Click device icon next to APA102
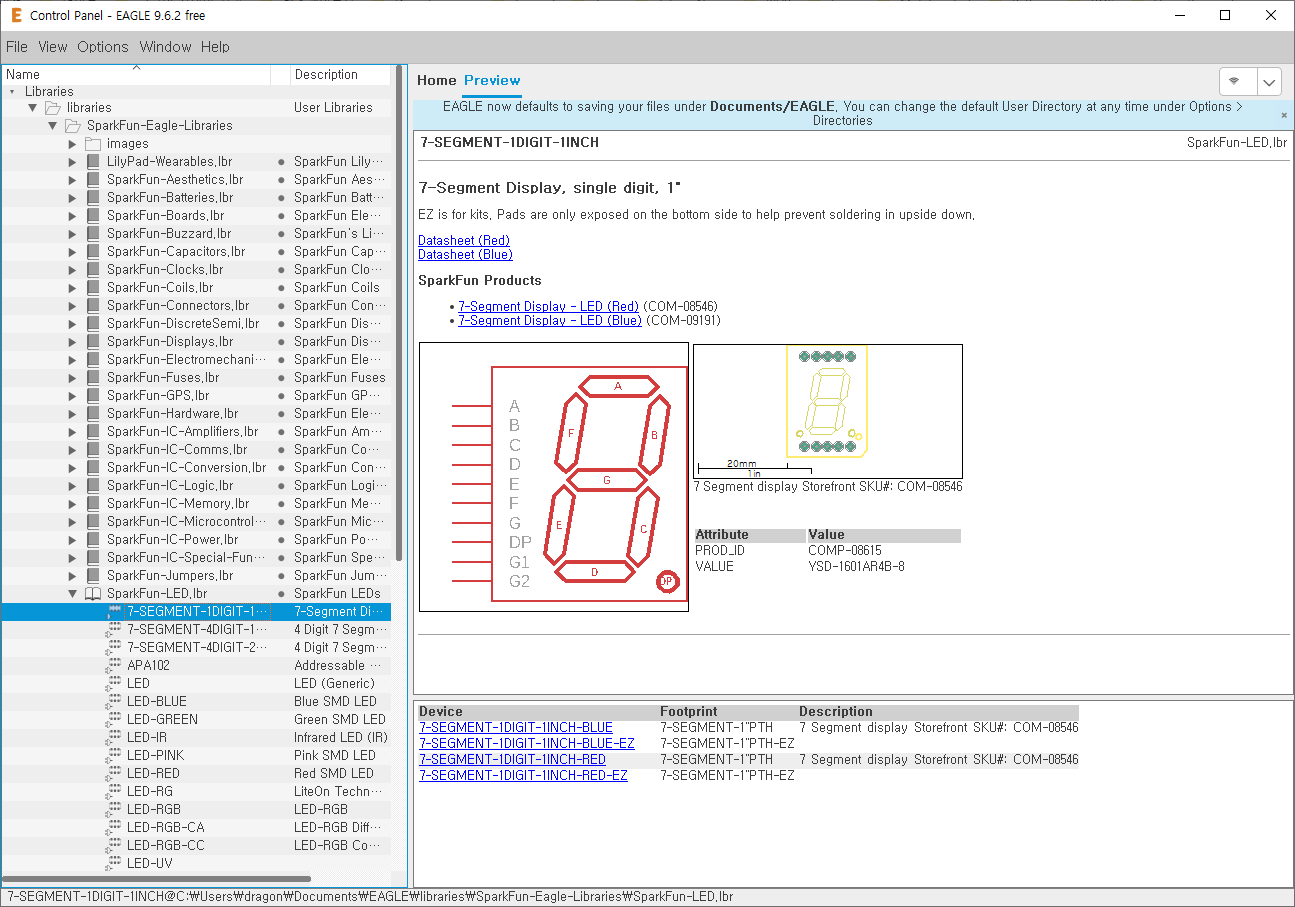The image size is (1295, 907). tap(113, 665)
